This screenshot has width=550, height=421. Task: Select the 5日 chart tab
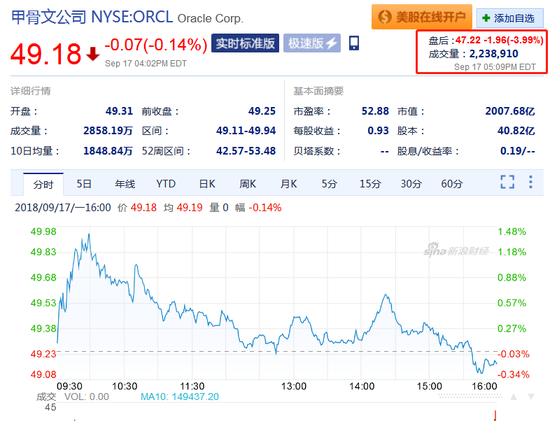[x=84, y=184]
